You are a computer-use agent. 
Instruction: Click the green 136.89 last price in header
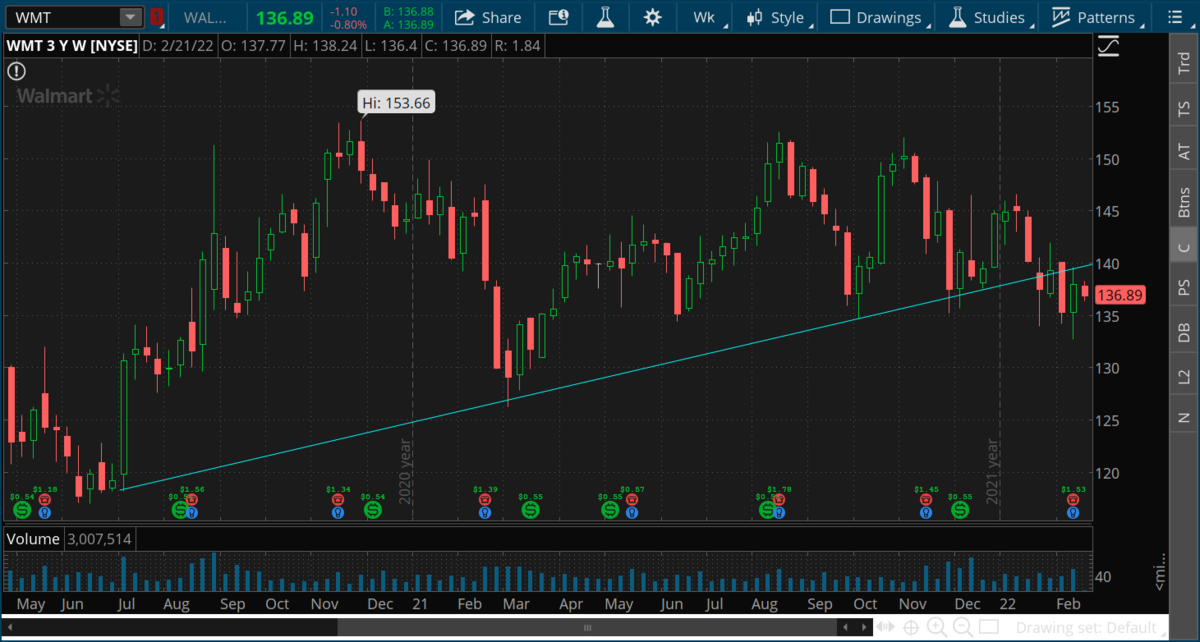point(285,18)
